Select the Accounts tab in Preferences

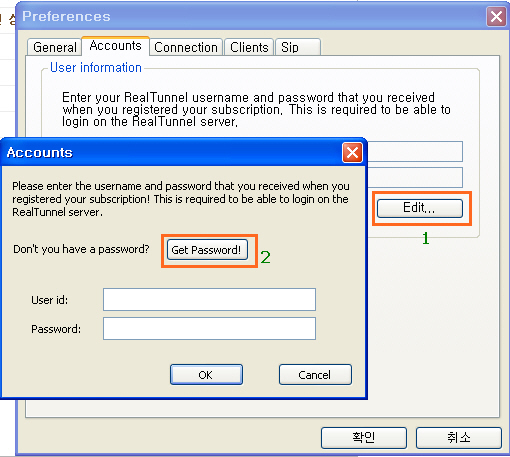pos(115,46)
